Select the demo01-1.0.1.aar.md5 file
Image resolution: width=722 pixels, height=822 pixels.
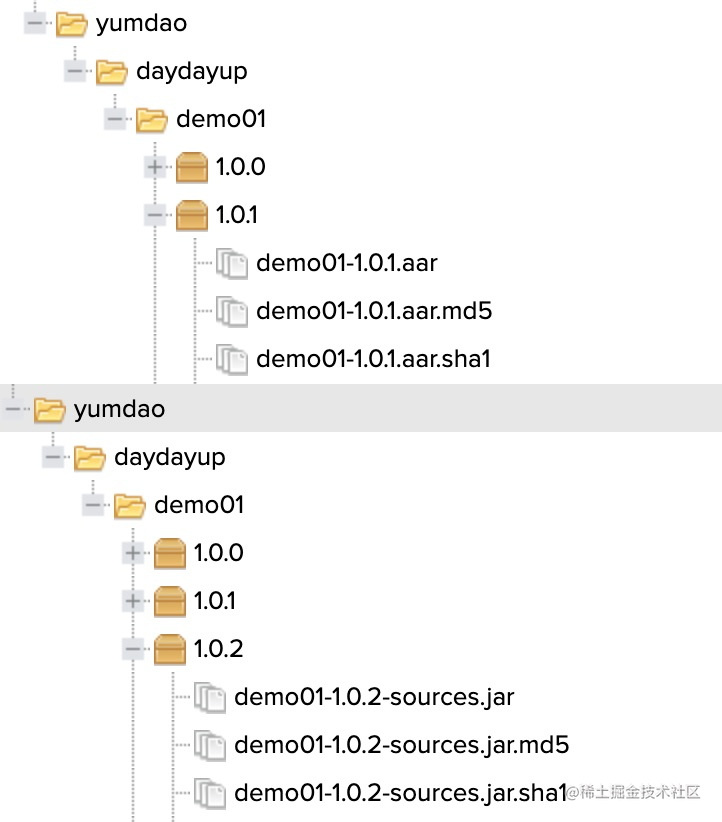(x=373, y=311)
